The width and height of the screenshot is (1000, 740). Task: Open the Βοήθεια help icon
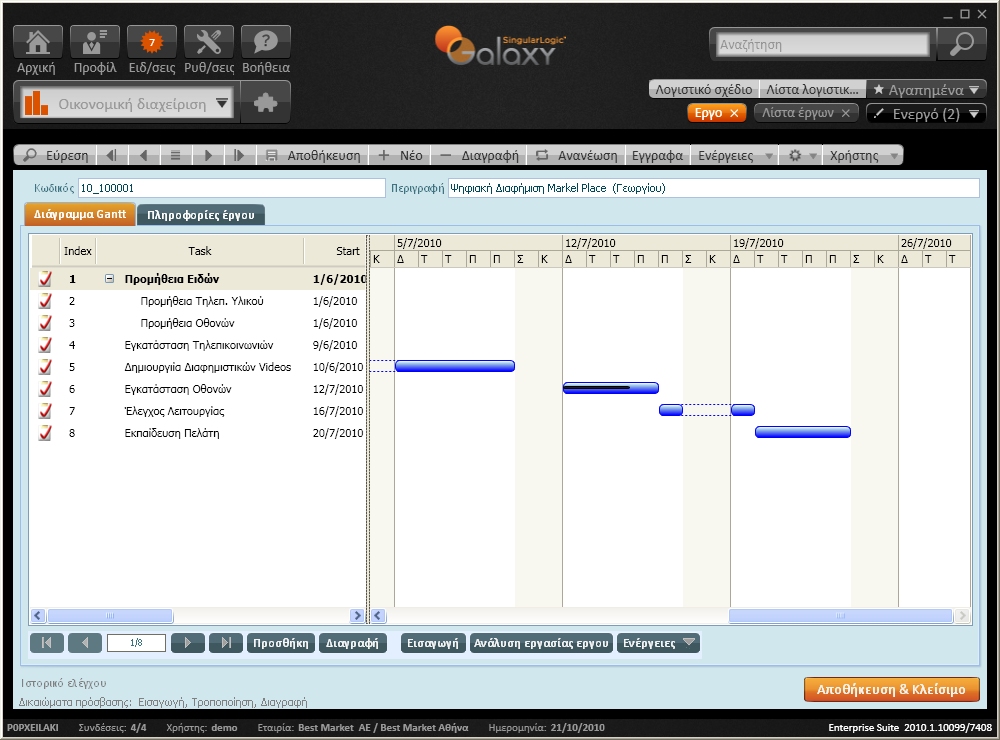click(266, 42)
